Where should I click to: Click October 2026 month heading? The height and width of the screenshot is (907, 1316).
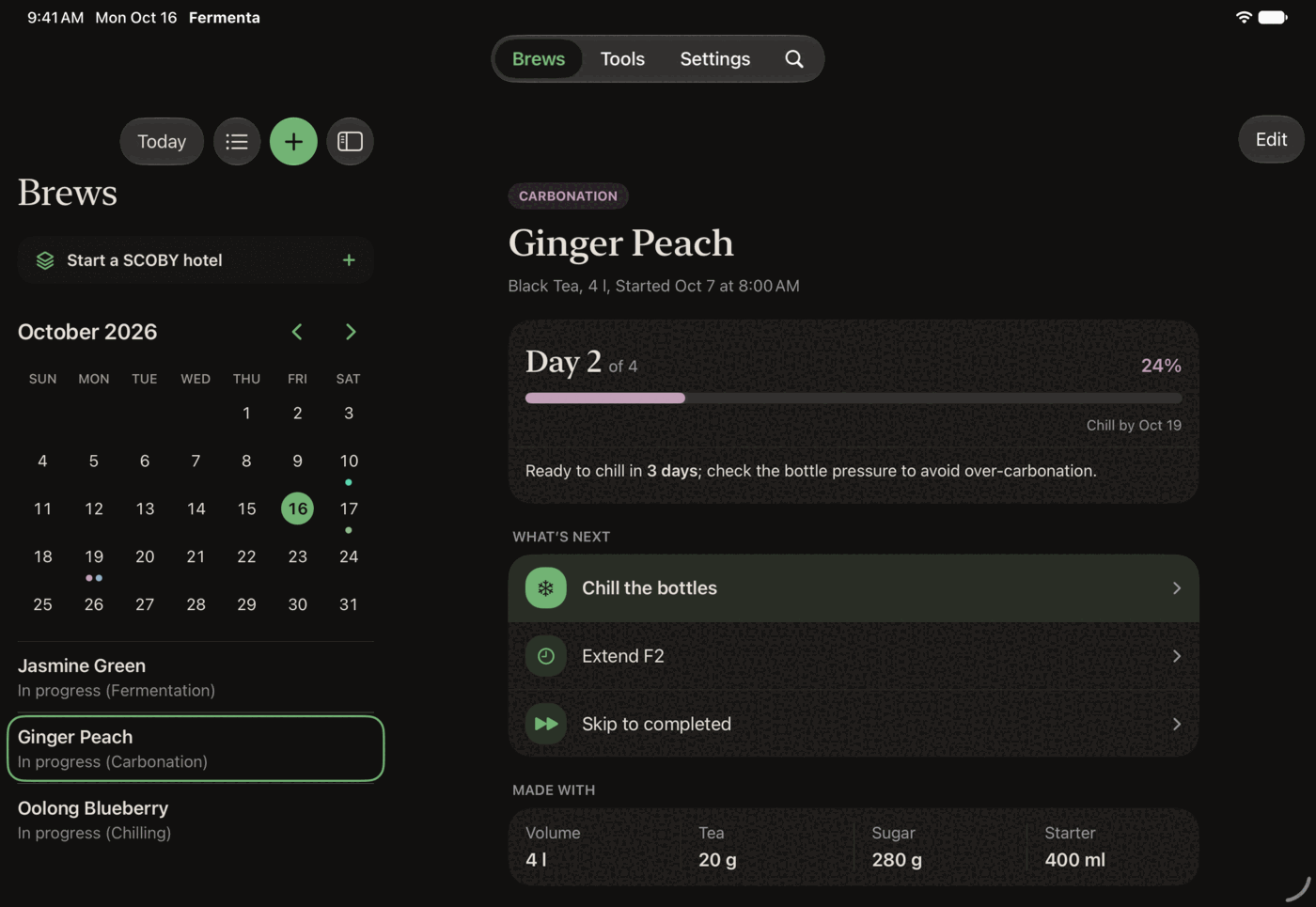click(87, 332)
